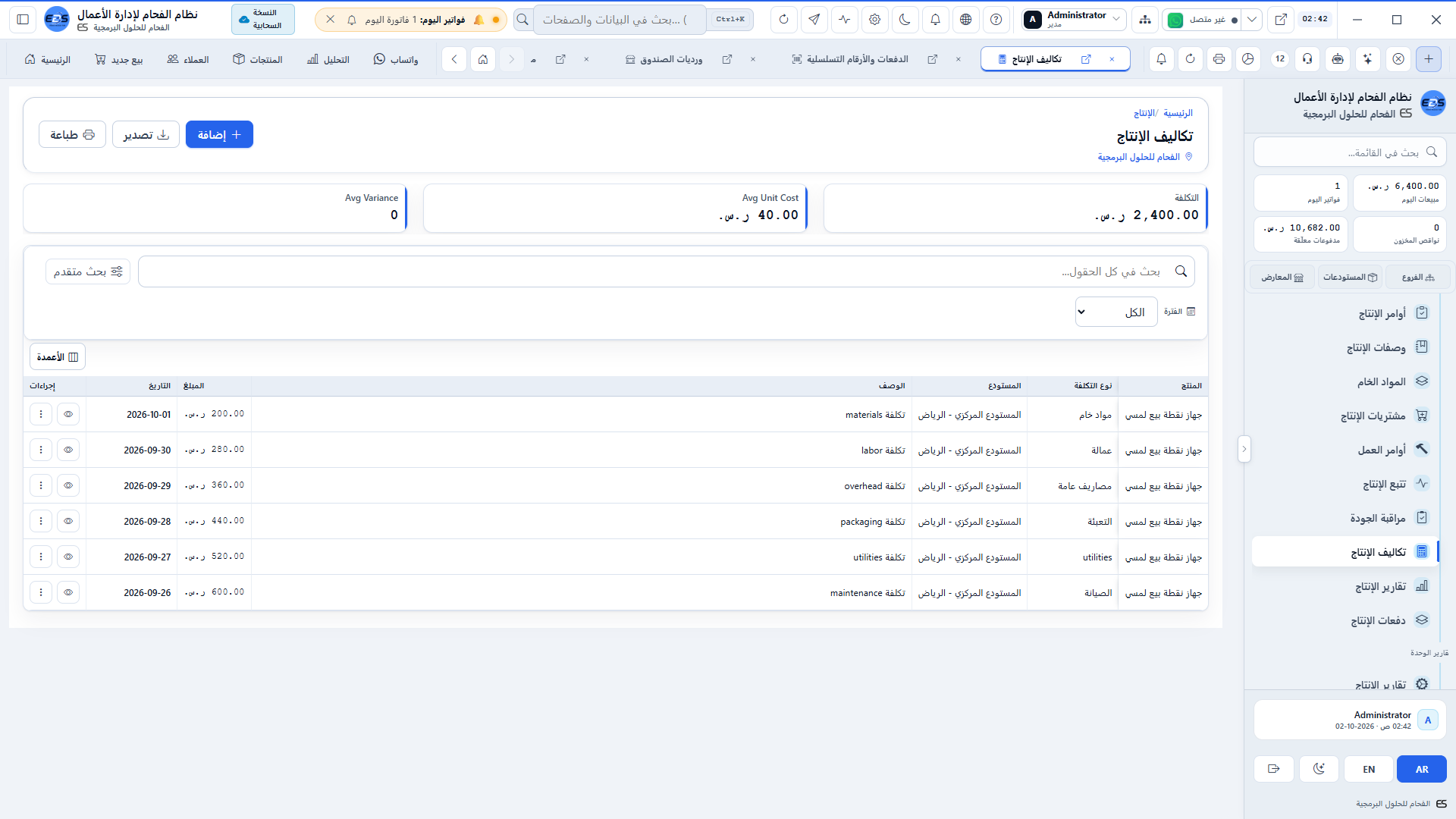
Task: Click the طباعة print button
Action: click(72, 135)
